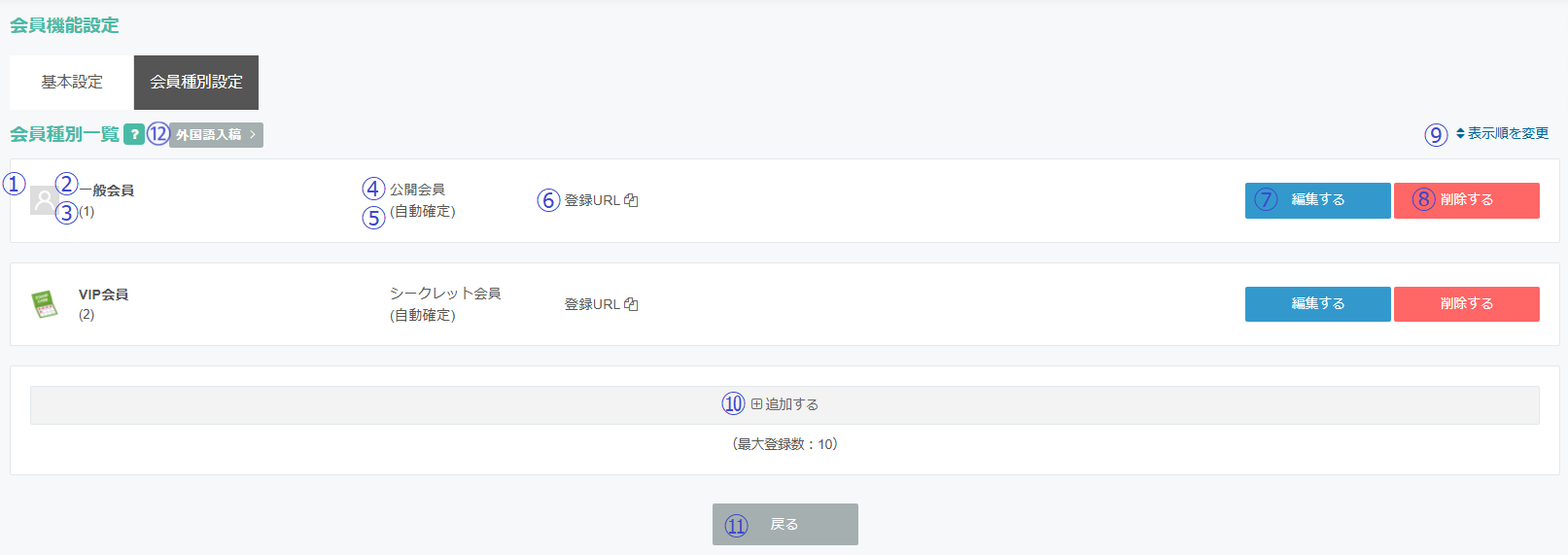Delete the 一般会員 member type
This screenshot has height=555, width=1568.
pos(1466,200)
